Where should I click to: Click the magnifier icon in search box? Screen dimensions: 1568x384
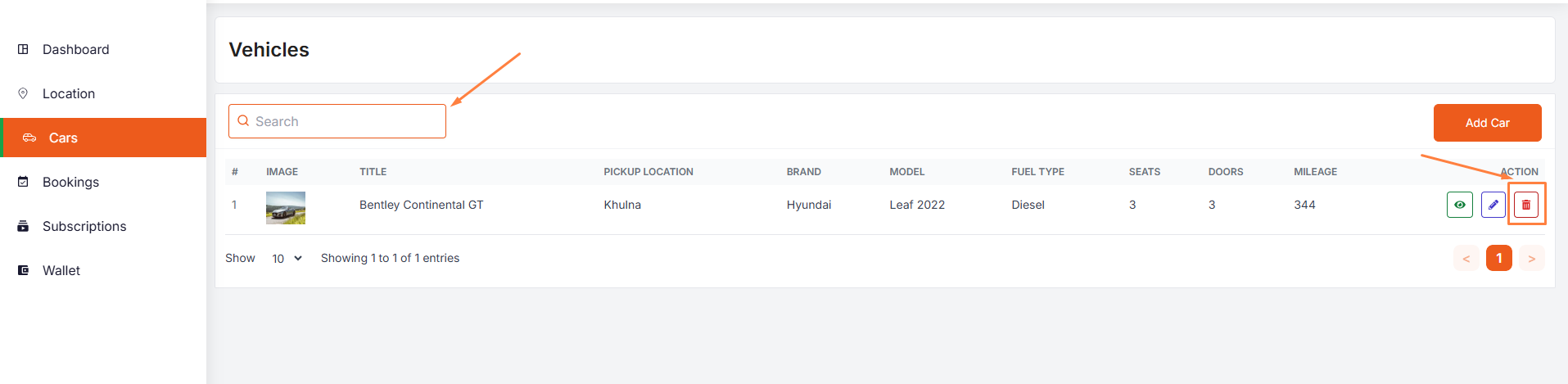point(243,121)
